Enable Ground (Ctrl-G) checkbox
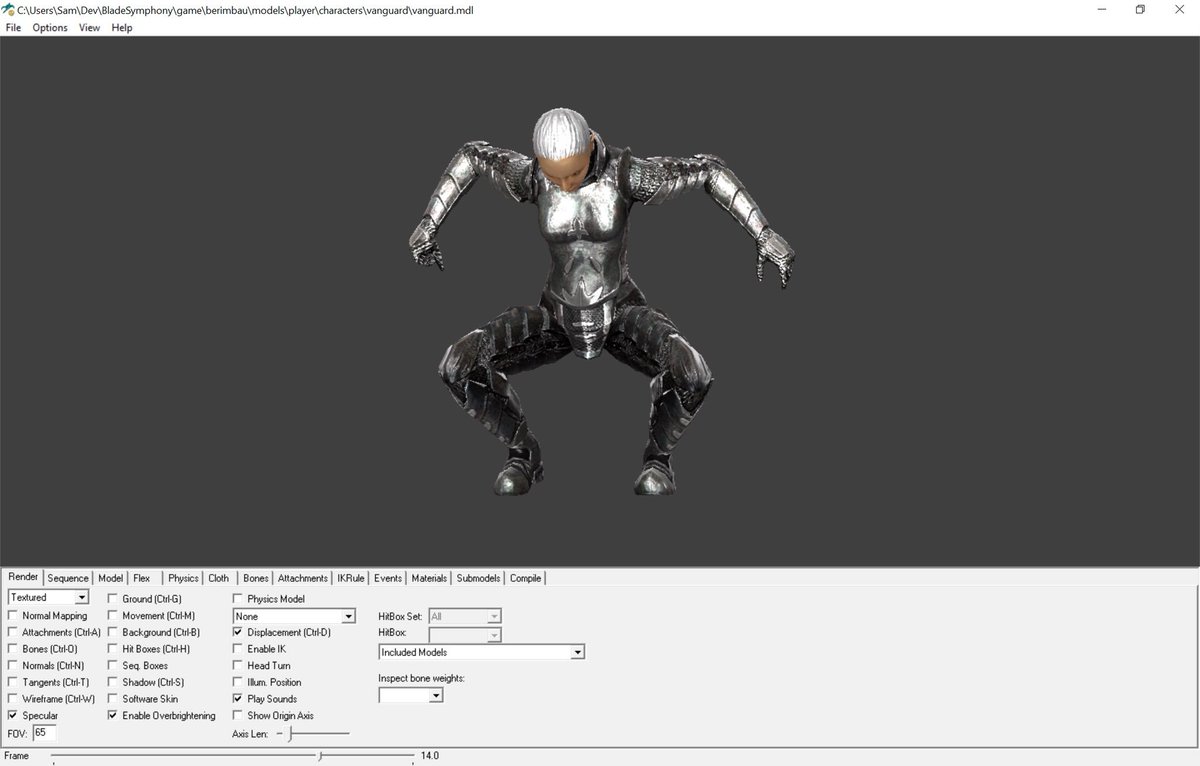This screenshot has width=1200, height=766. tap(144, 599)
